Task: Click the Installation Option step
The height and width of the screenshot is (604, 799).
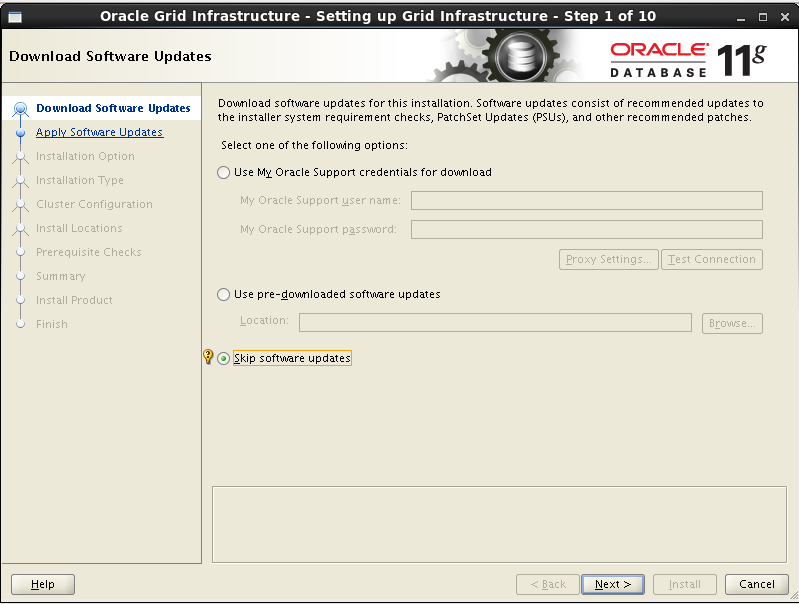Action: pyautogui.click(x=85, y=156)
